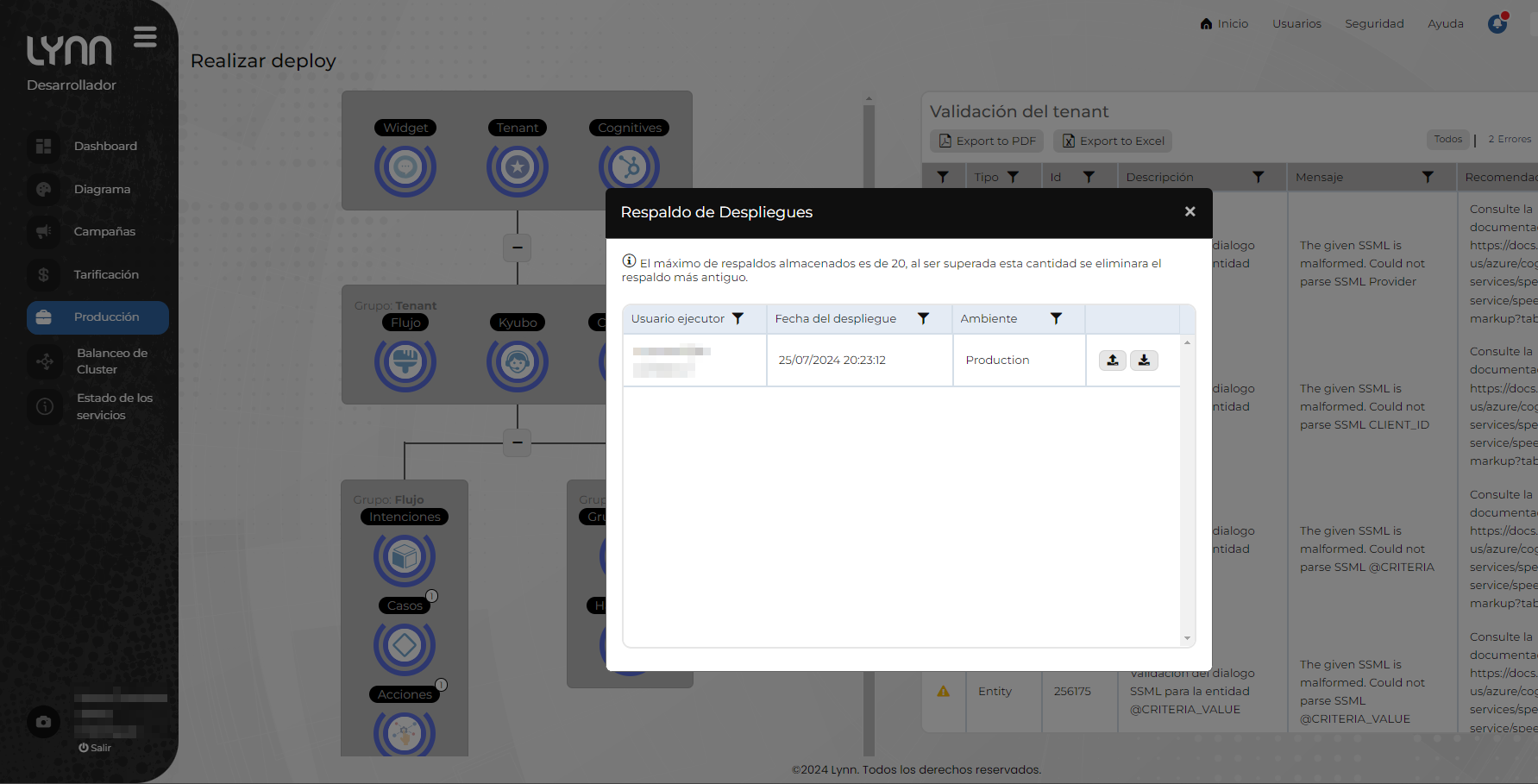Click the Flujo node icon
Viewport: 1538px width, 784px height.
point(405,362)
